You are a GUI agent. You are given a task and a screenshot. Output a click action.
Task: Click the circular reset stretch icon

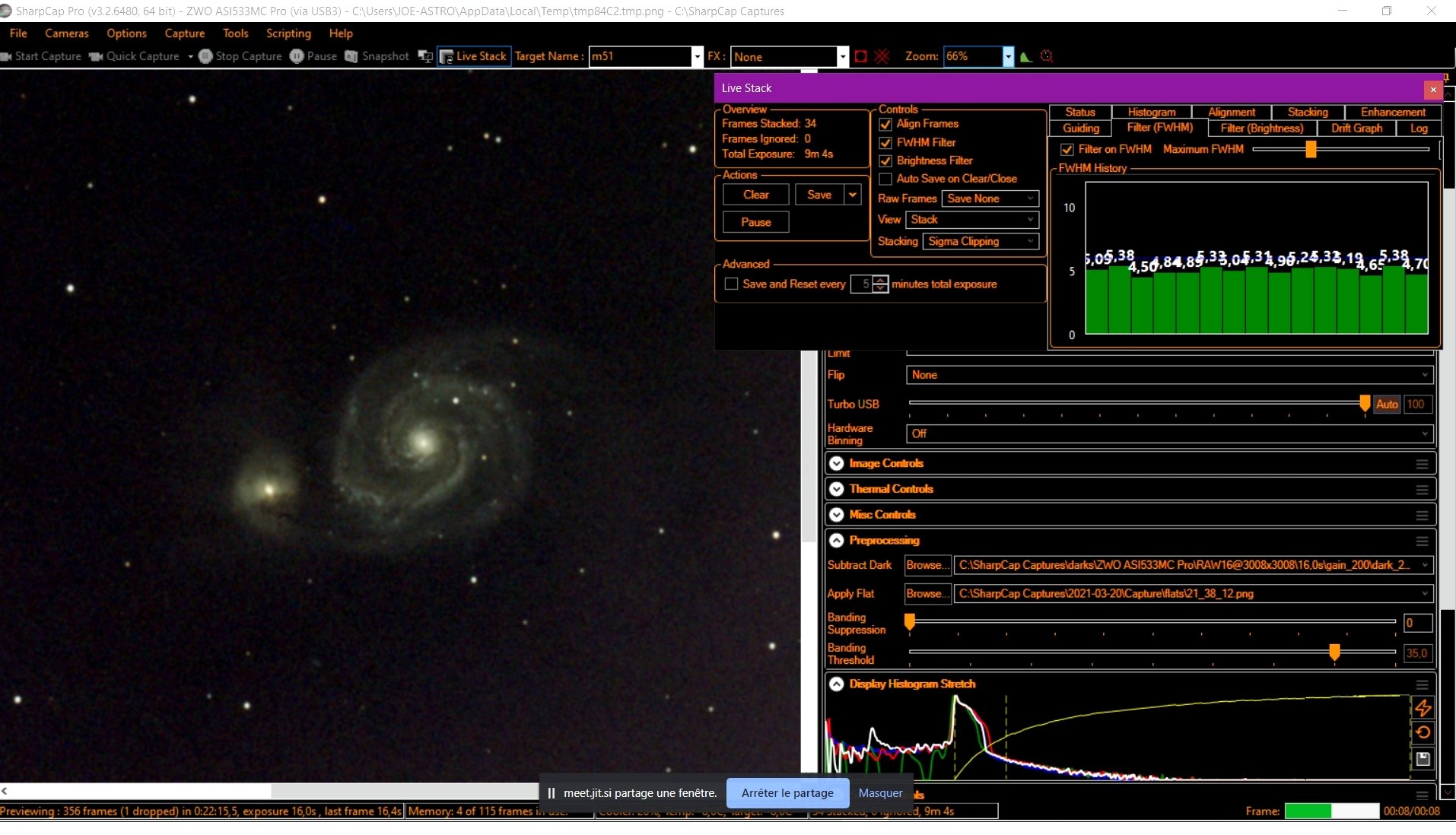click(x=1423, y=732)
